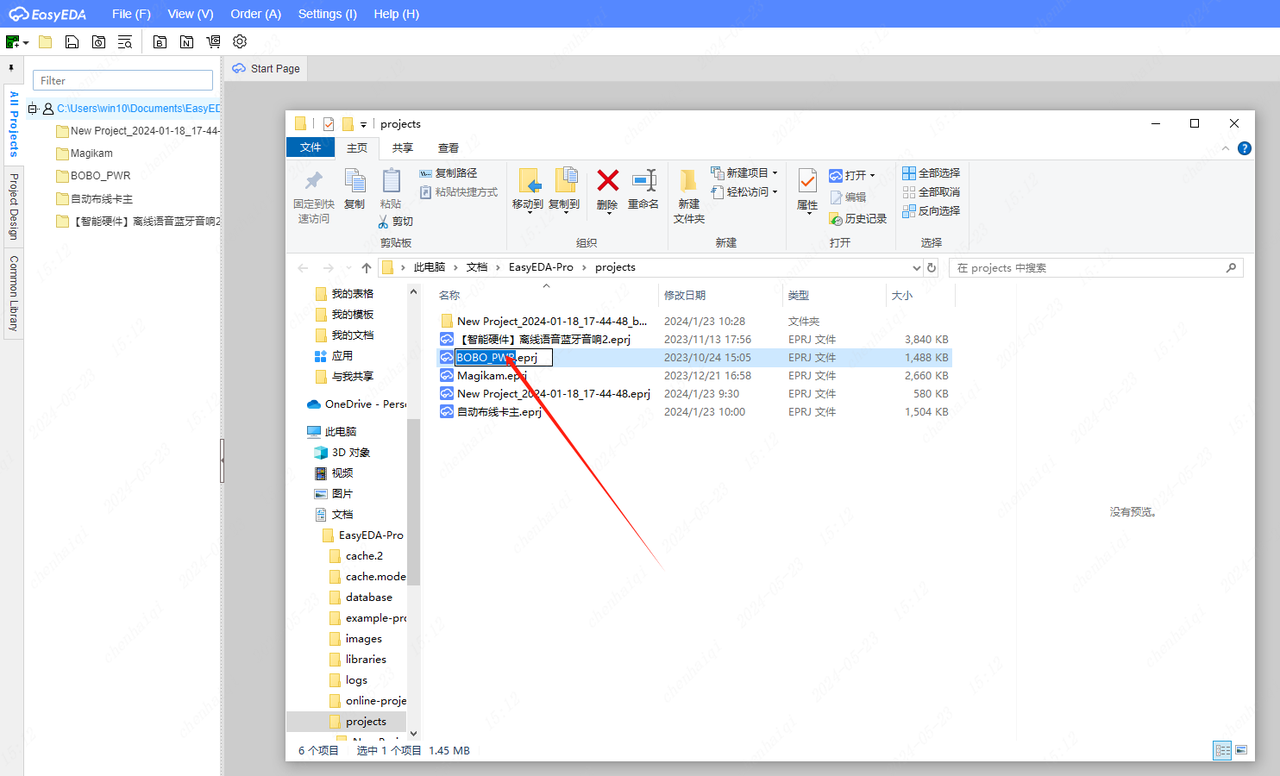The image size is (1280, 776).
Task: Open the 复制到 dropdown button
Action: [564, 189]
